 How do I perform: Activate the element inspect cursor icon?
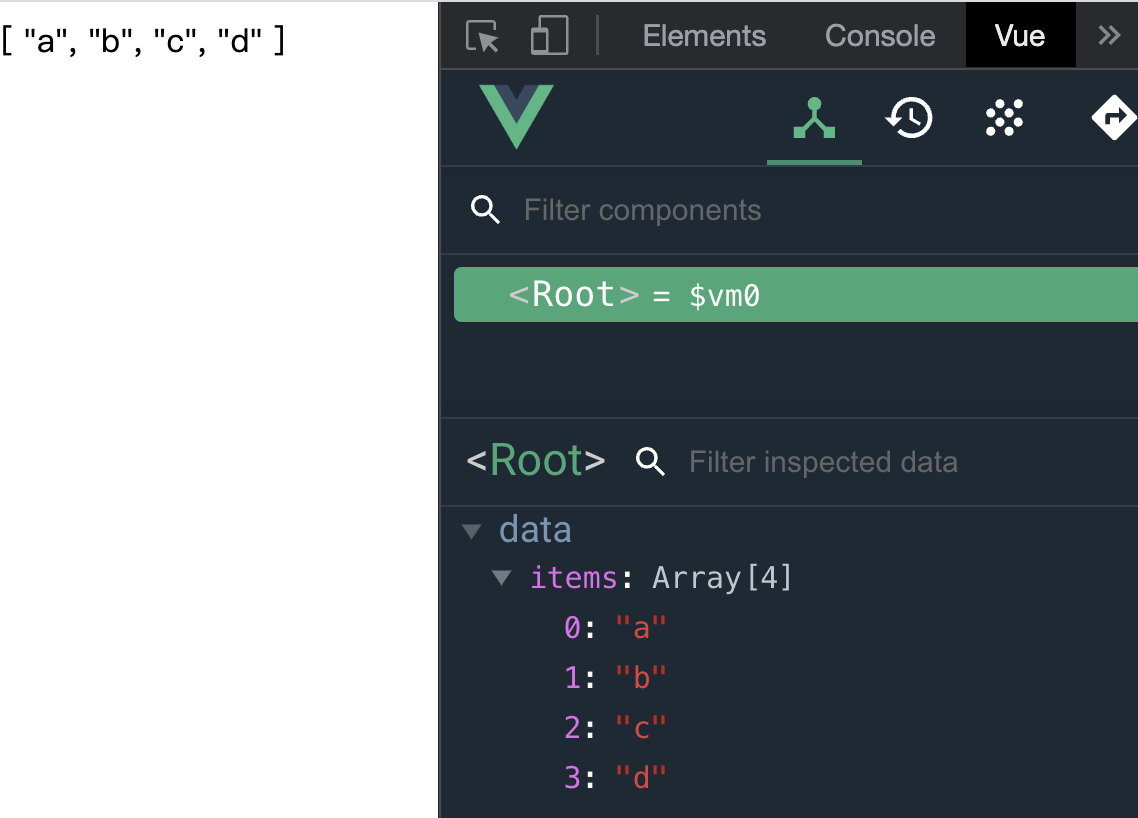483,34
